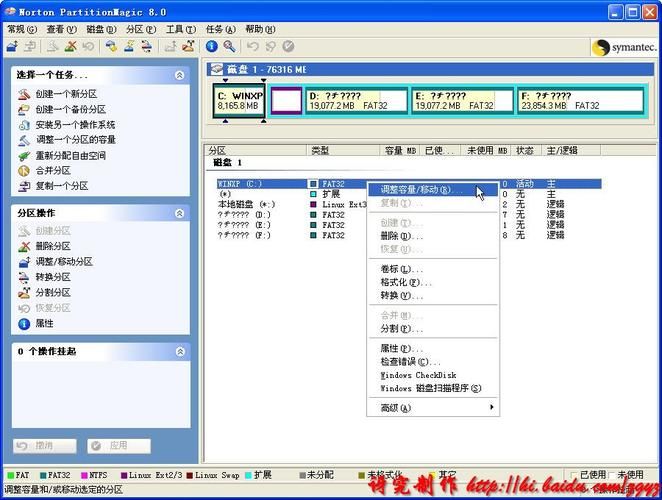Expand the 高级 submenu arrow
This screenshot has width=662, height=500.
(491, 407)
